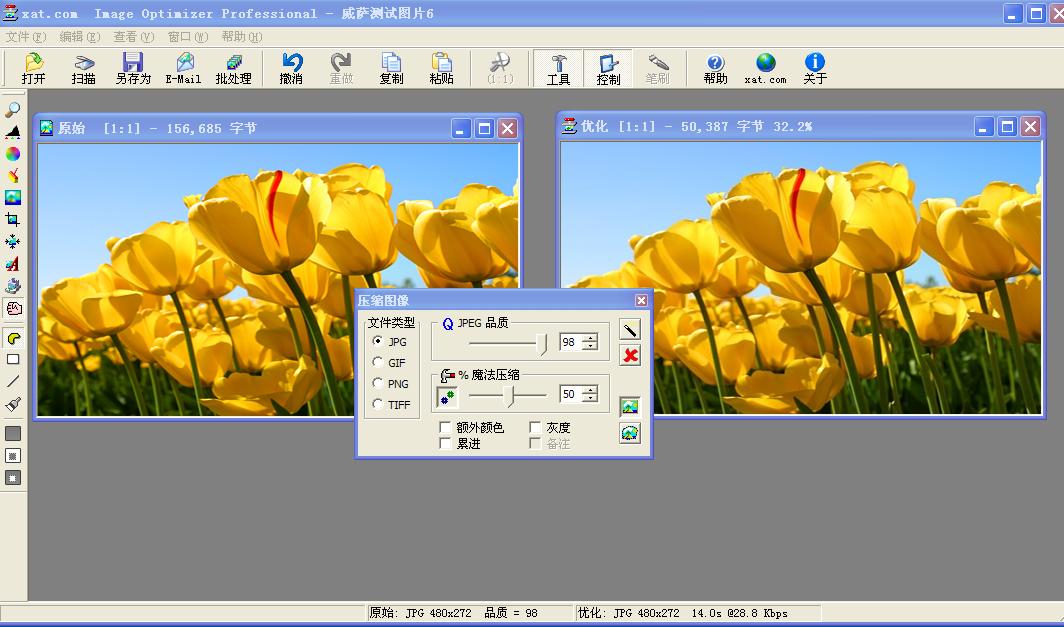Click the JPEG 品质 value field showing 98

572,342
